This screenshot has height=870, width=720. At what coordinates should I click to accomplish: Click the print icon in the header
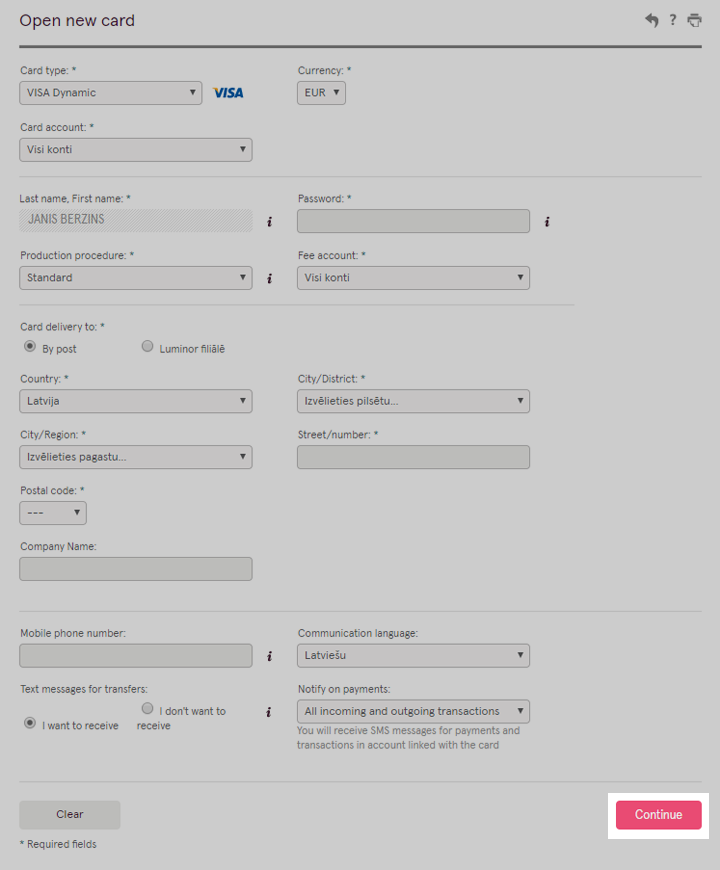tap(695, 19)
